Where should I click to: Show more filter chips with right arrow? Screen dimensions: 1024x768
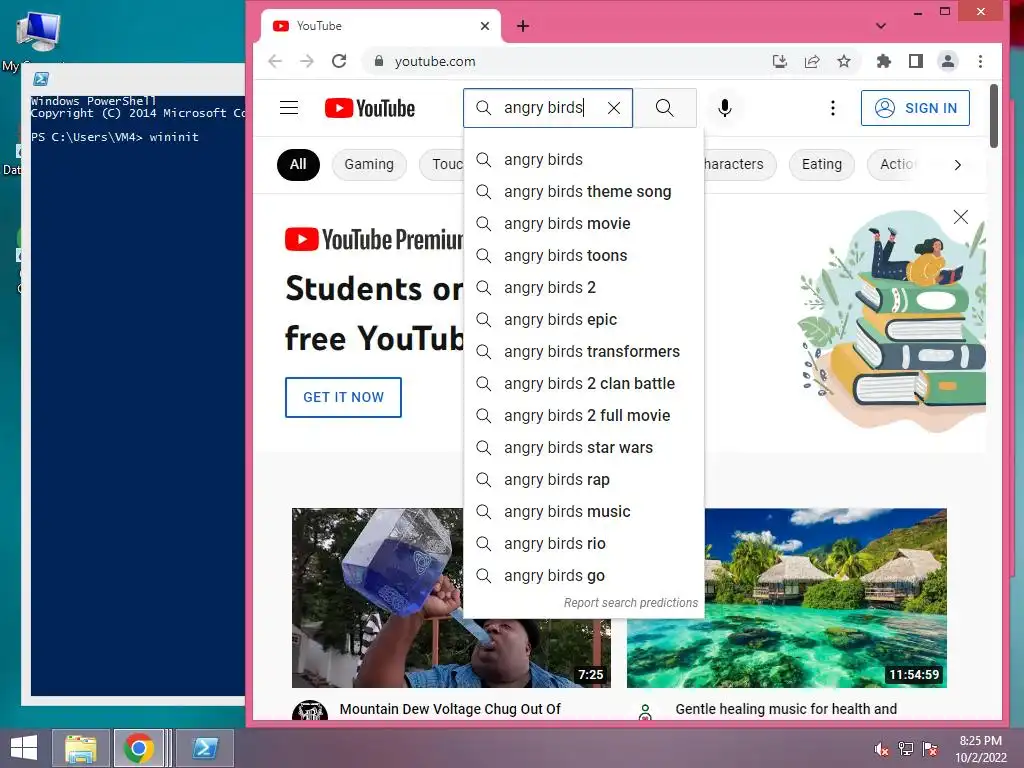coord(957,165)
